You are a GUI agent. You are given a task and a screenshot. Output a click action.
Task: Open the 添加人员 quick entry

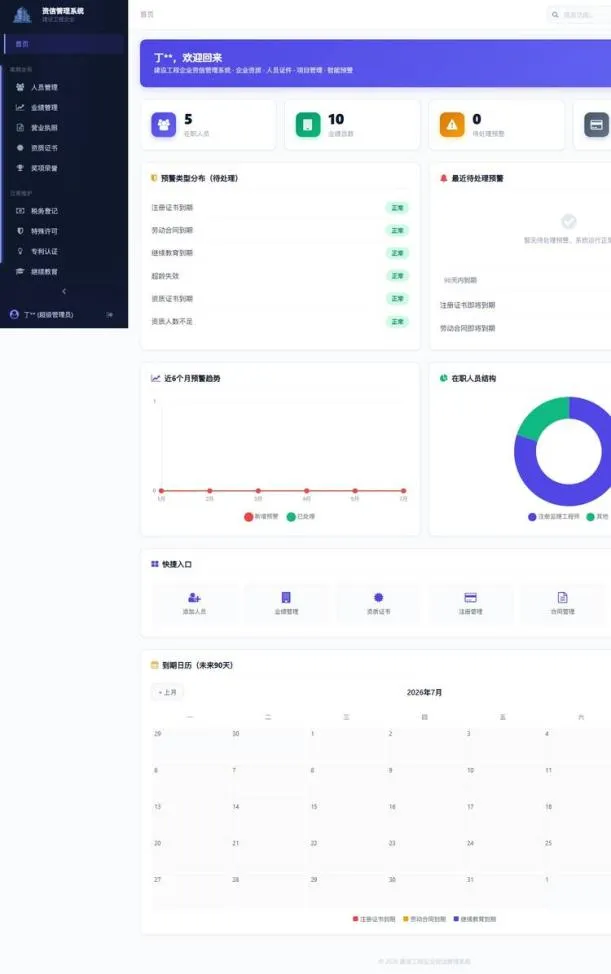[194, 603]
